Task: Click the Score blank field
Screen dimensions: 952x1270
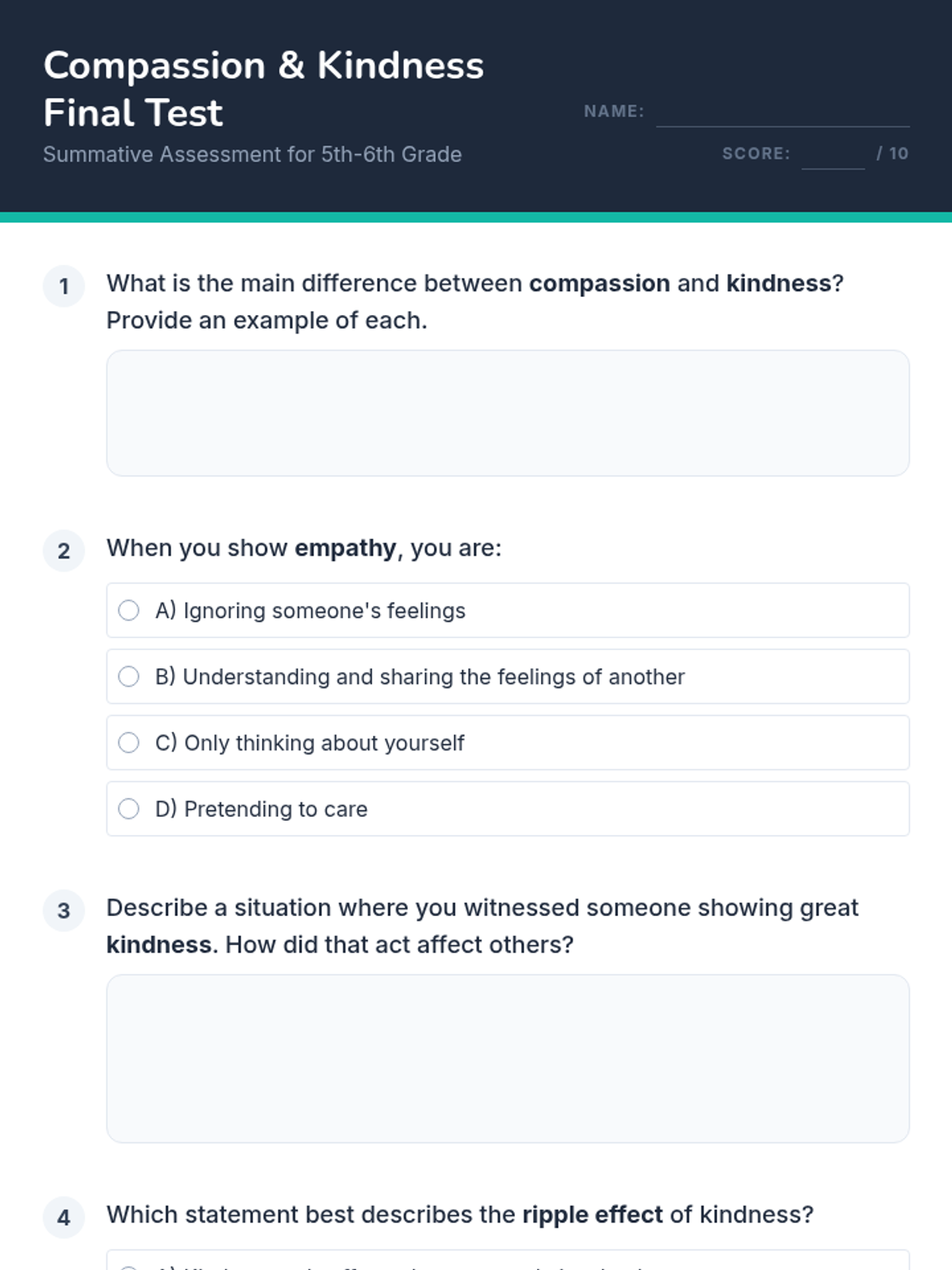Action: point(832,155)
